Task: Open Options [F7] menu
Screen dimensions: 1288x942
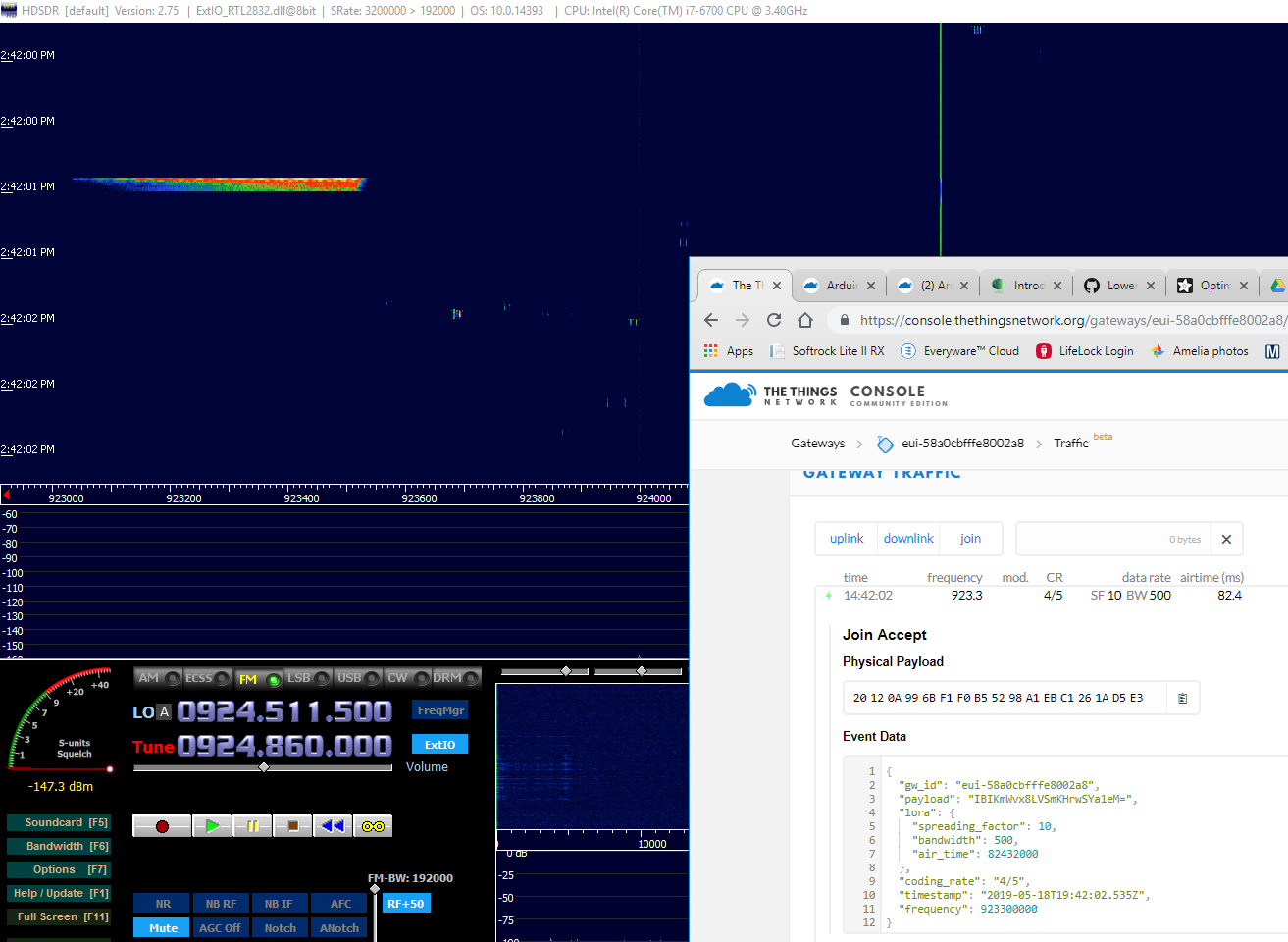Action: [59, 869]
